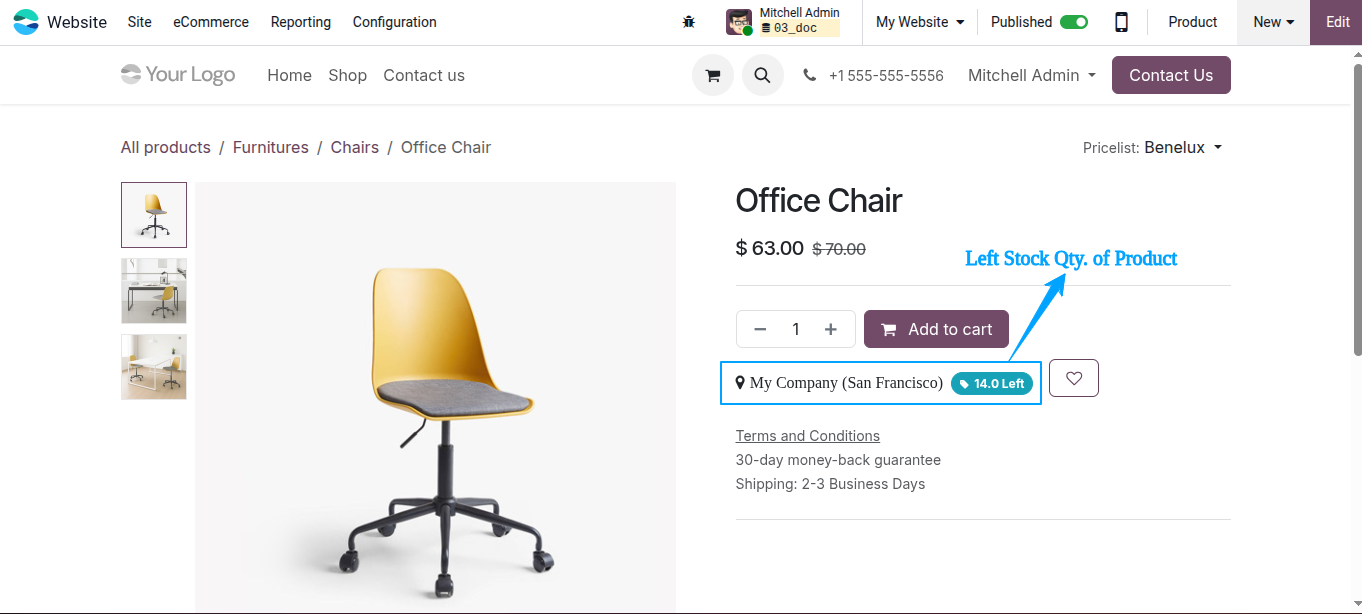Open the Mitchell Admin account dropdown
The height and width of the screenshot is (614, 1362).
pos(1032,75)
